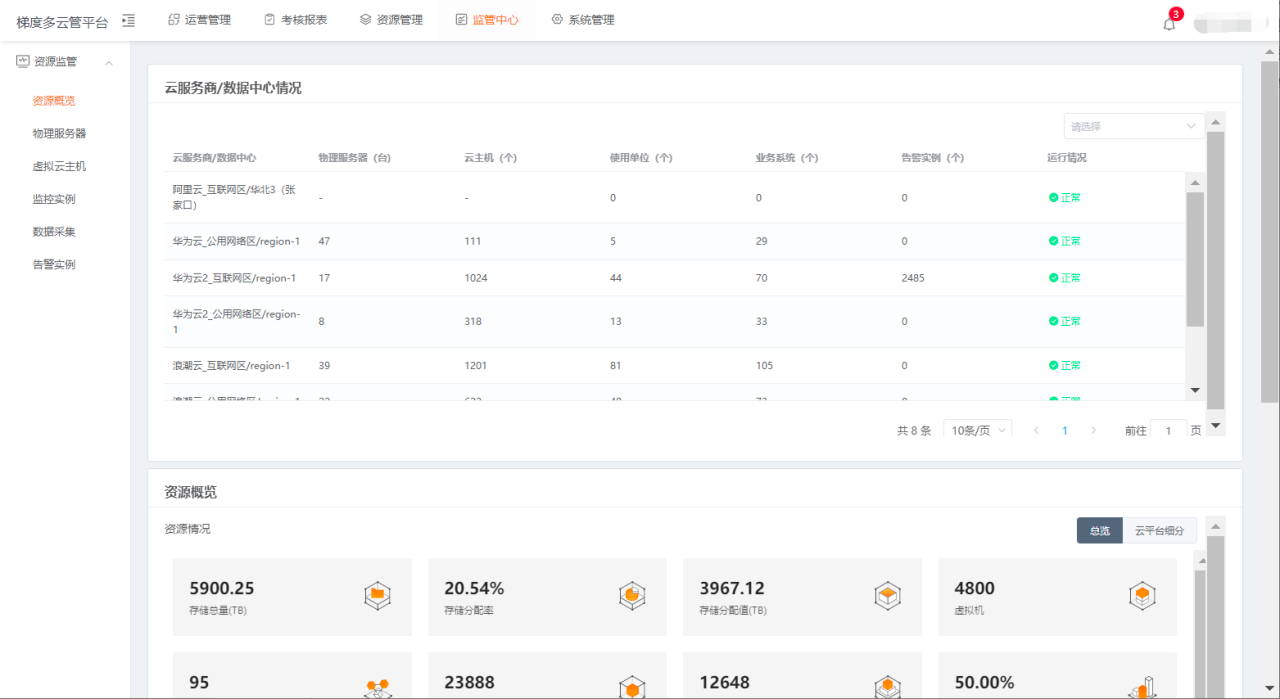Click the 1201 云主机 count cell
Image resolution: width=1280 pixels, height=699 pixels.
tap(476, 365)
